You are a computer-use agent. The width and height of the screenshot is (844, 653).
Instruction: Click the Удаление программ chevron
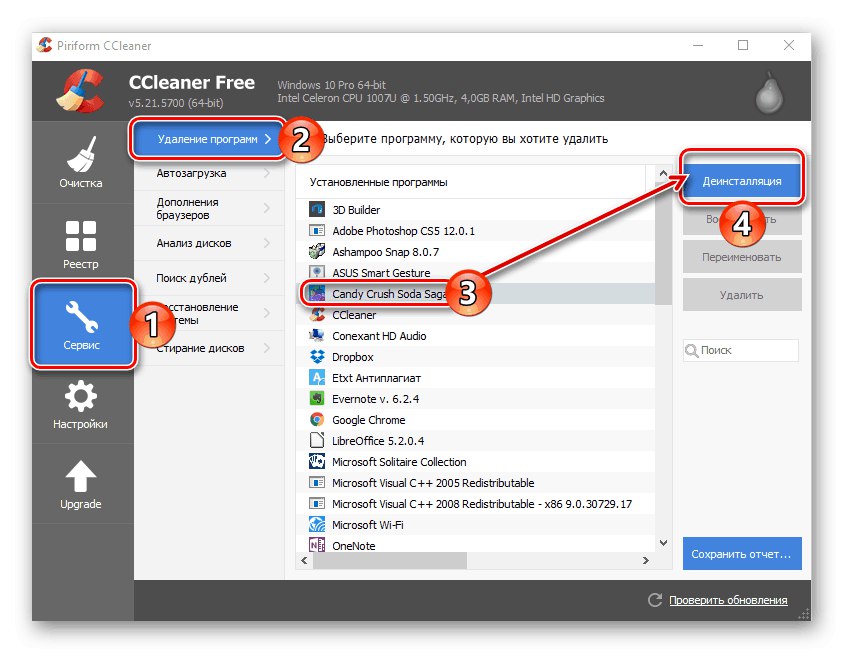coord(268,139)
